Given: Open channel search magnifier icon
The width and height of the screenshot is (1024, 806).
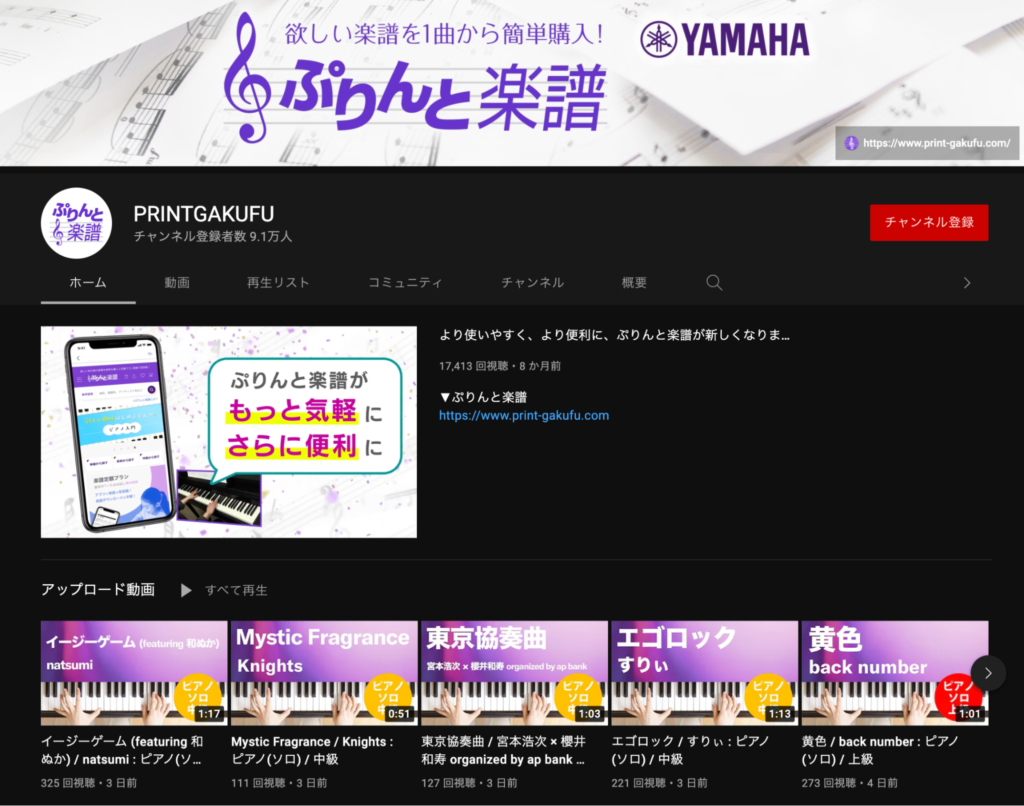Looking at the screenshot, I should click(714, 283).
